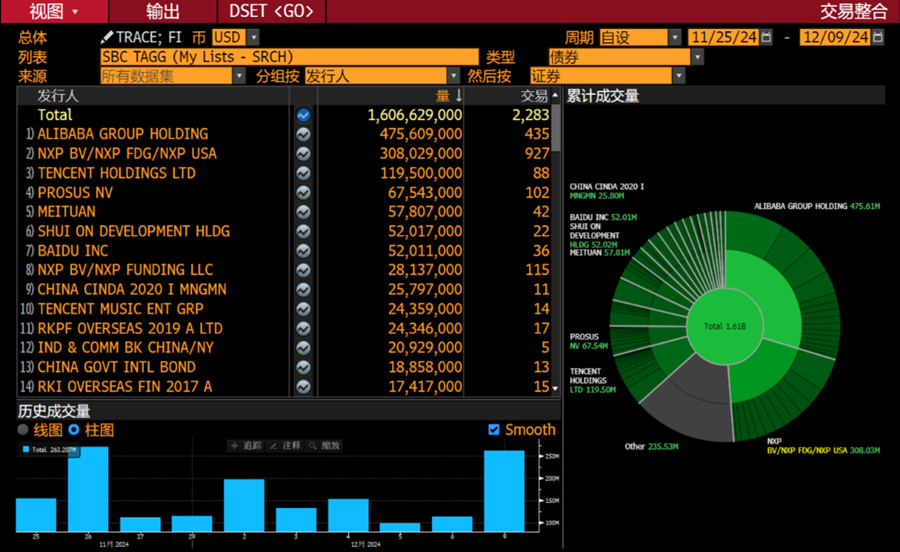
Task: Click the 475,609,000 volume cell
Action: point(420,134)
